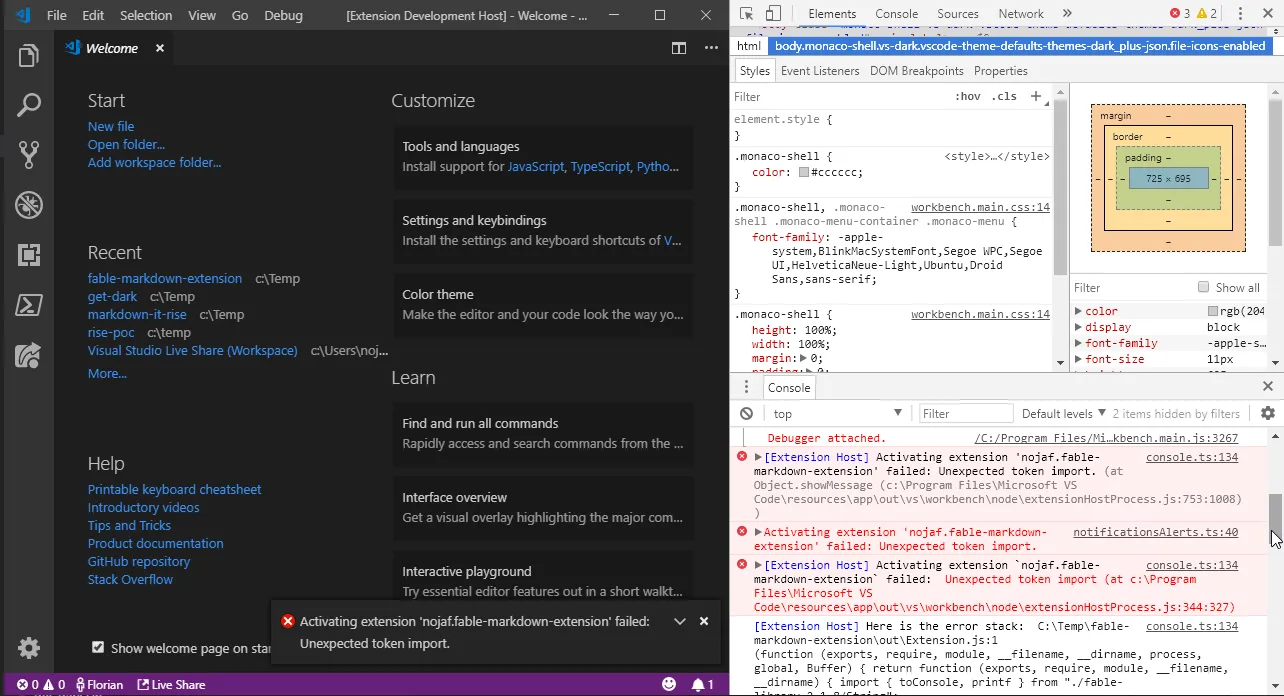Image resolution: width=1284 pixels, height=696 pixels.
Task: Toggle the .cls class editor
Action: tap(1003, 97)
